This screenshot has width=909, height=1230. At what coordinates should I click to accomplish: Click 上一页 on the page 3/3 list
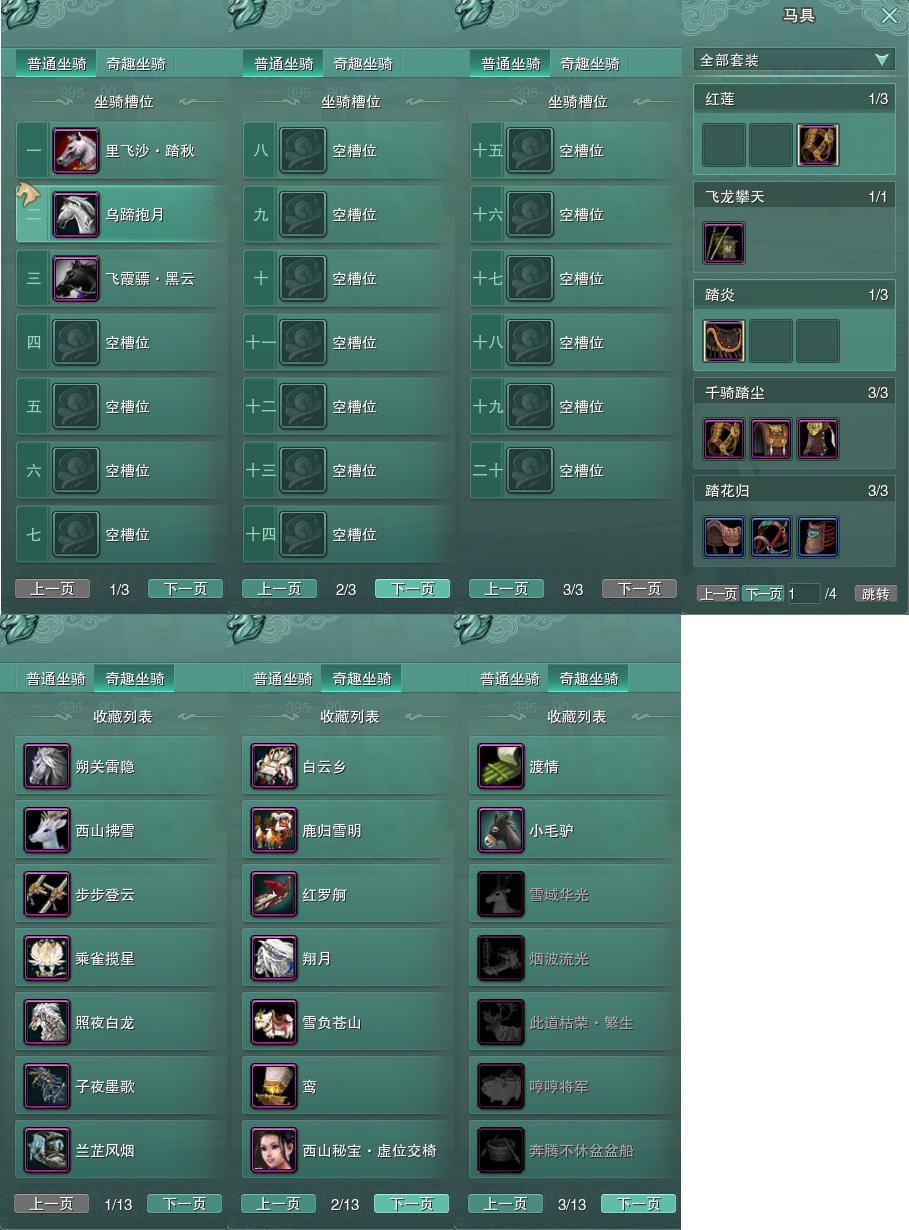coord(506,589)
